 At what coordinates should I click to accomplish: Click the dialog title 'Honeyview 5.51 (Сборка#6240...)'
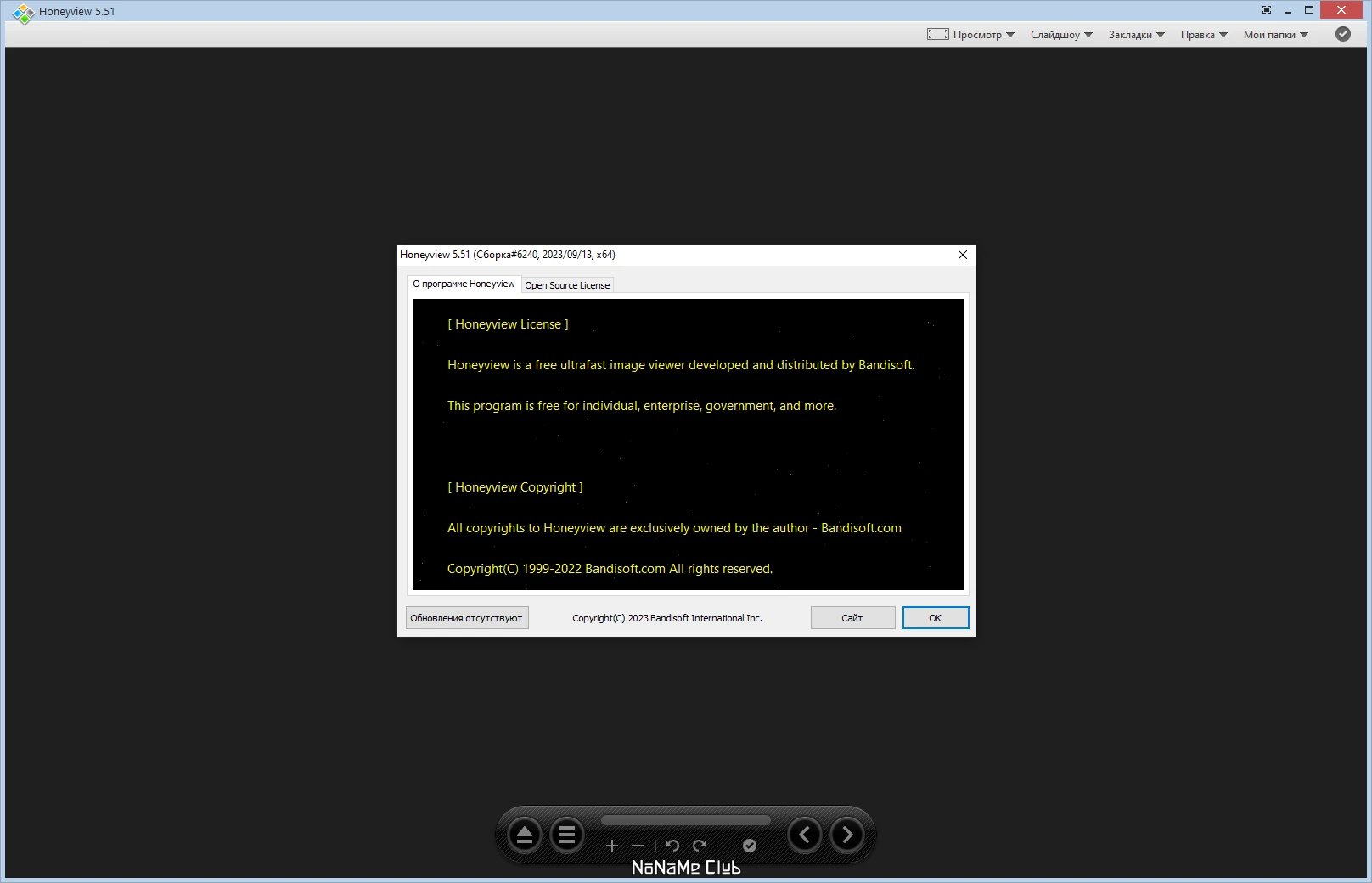(x=508, y=255)
